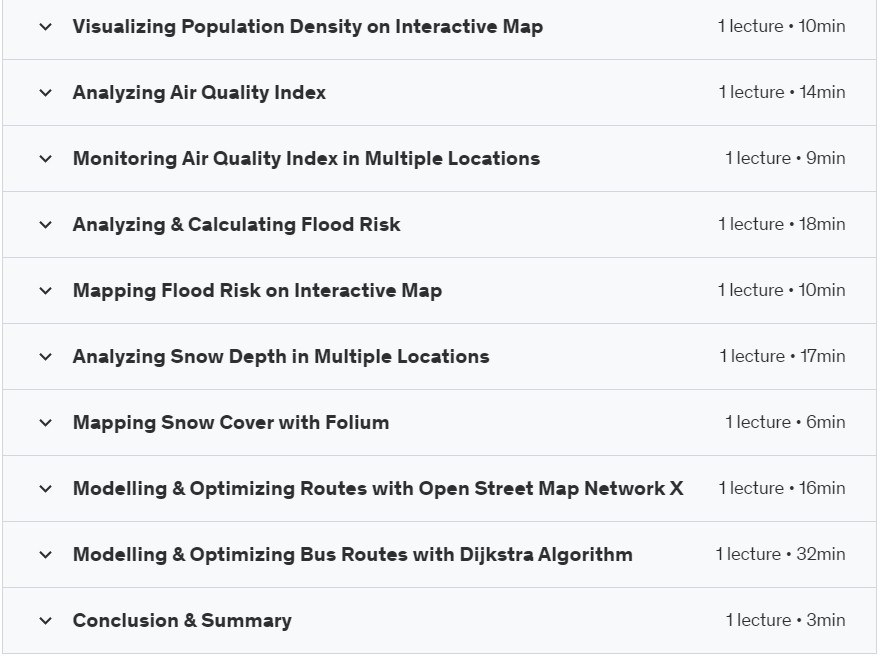This screenshot has height=657, width=880.
Task: Open Visualizing Population Density on Interactive Map title
Action: [x=308, y=27]
